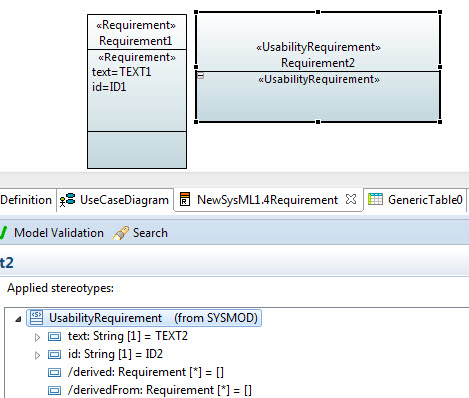Click the NewSysML1.4Requirement diagram icon
The height and width of the screenshot is (398, 469).
(x=185, y=199)
